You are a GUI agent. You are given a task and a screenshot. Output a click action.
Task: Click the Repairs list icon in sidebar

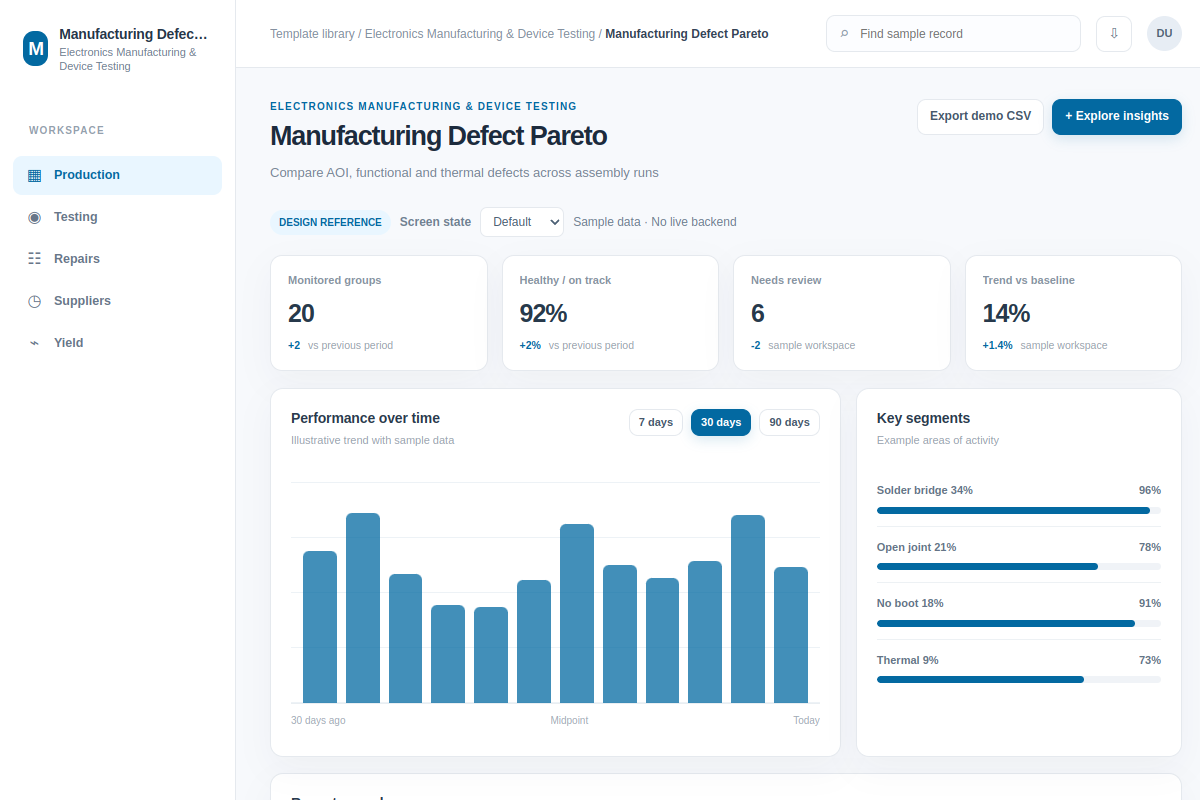[35, 259]
